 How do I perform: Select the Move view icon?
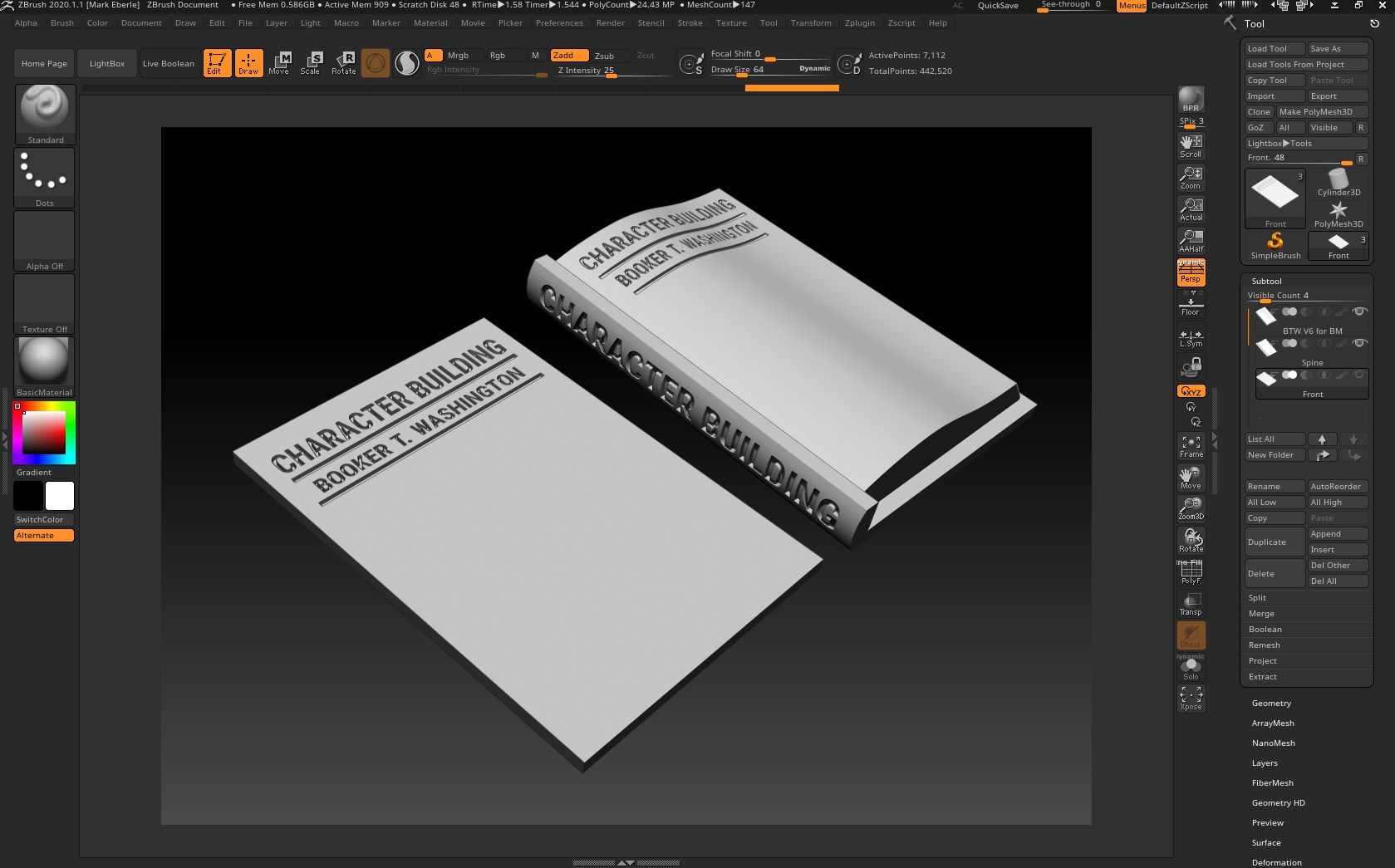coord(1191,478)
